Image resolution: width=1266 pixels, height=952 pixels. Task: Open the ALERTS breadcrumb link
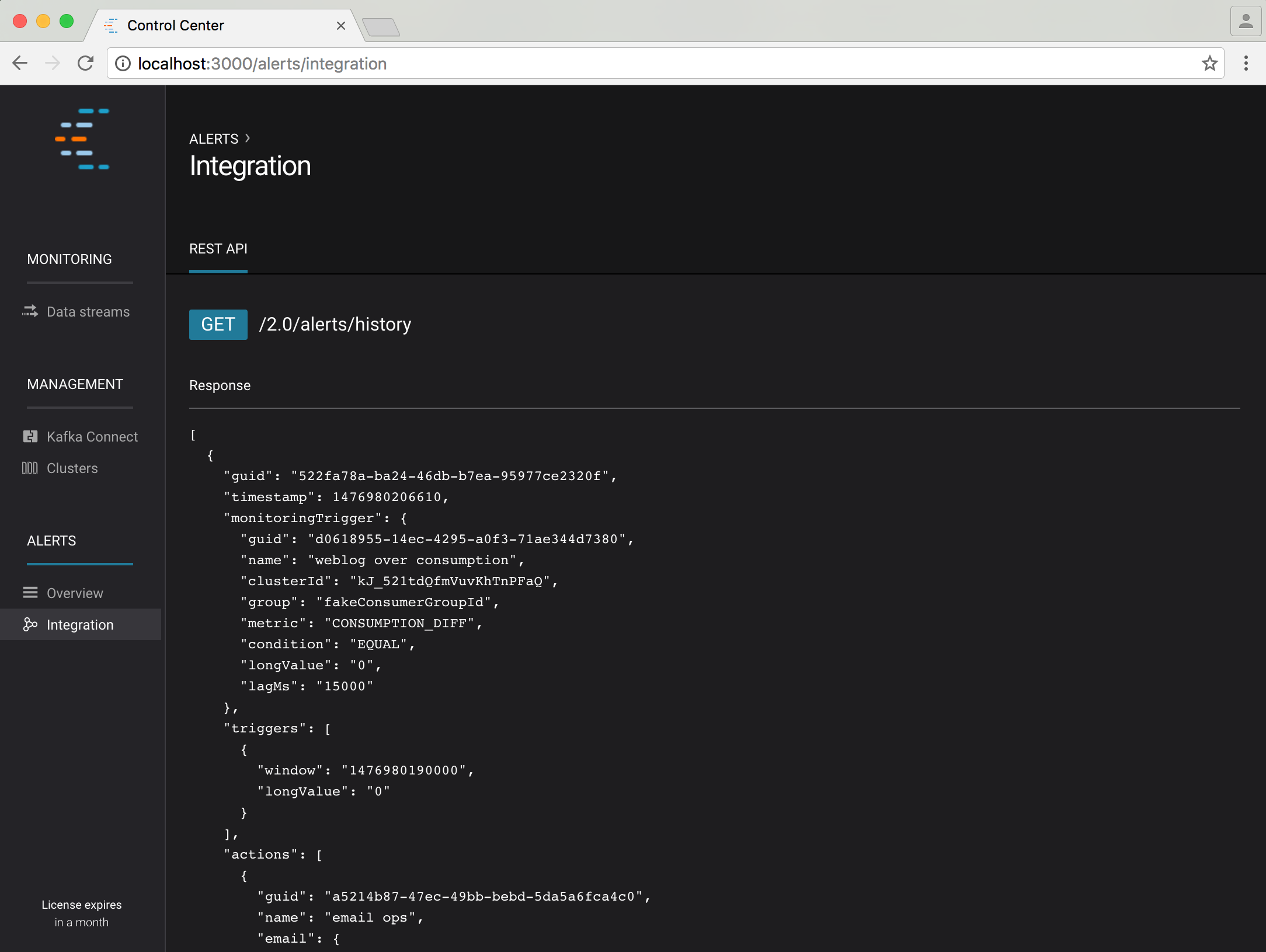pyautogui.click(x=214, y=139)
